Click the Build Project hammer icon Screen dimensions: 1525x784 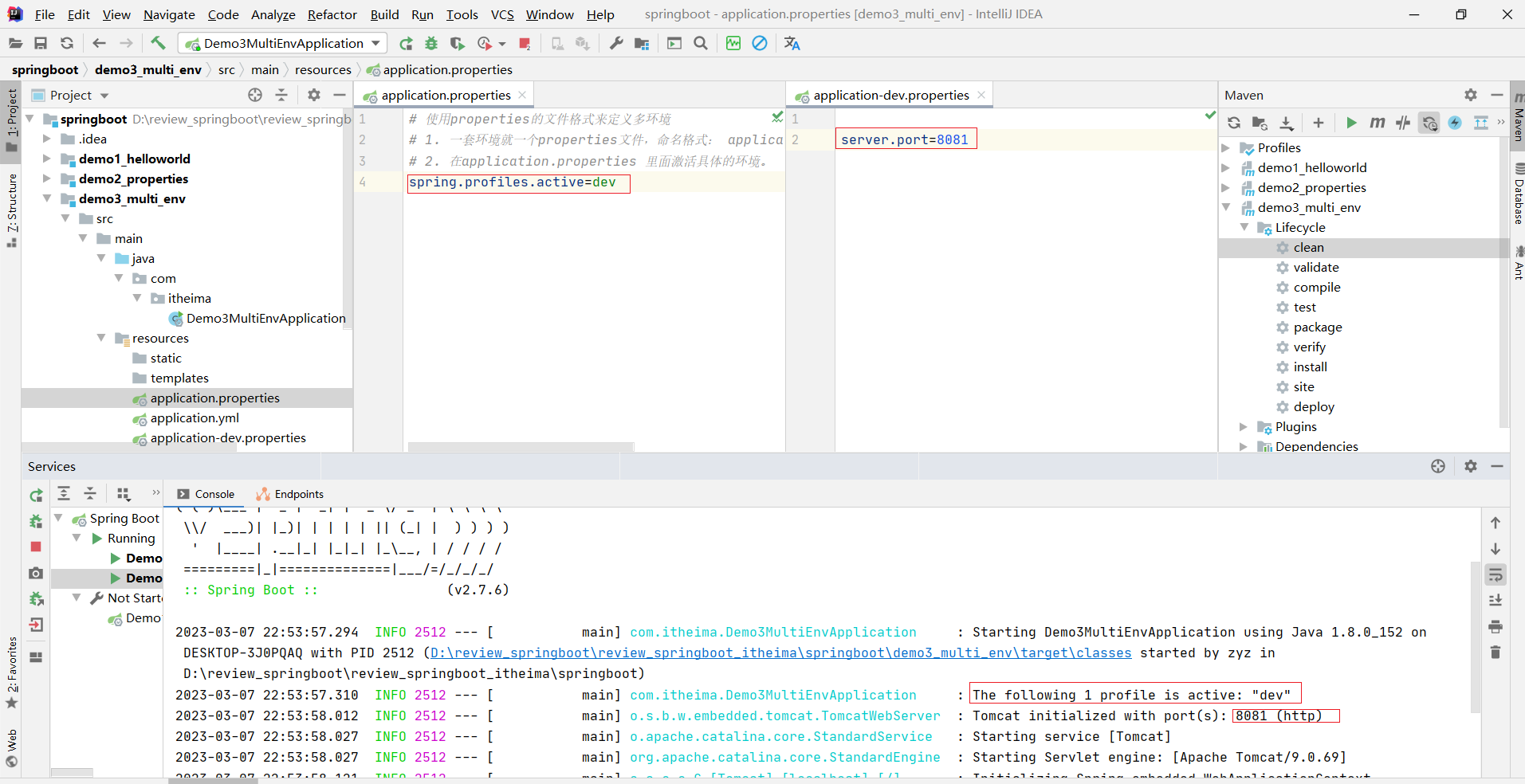pos(158,43)
